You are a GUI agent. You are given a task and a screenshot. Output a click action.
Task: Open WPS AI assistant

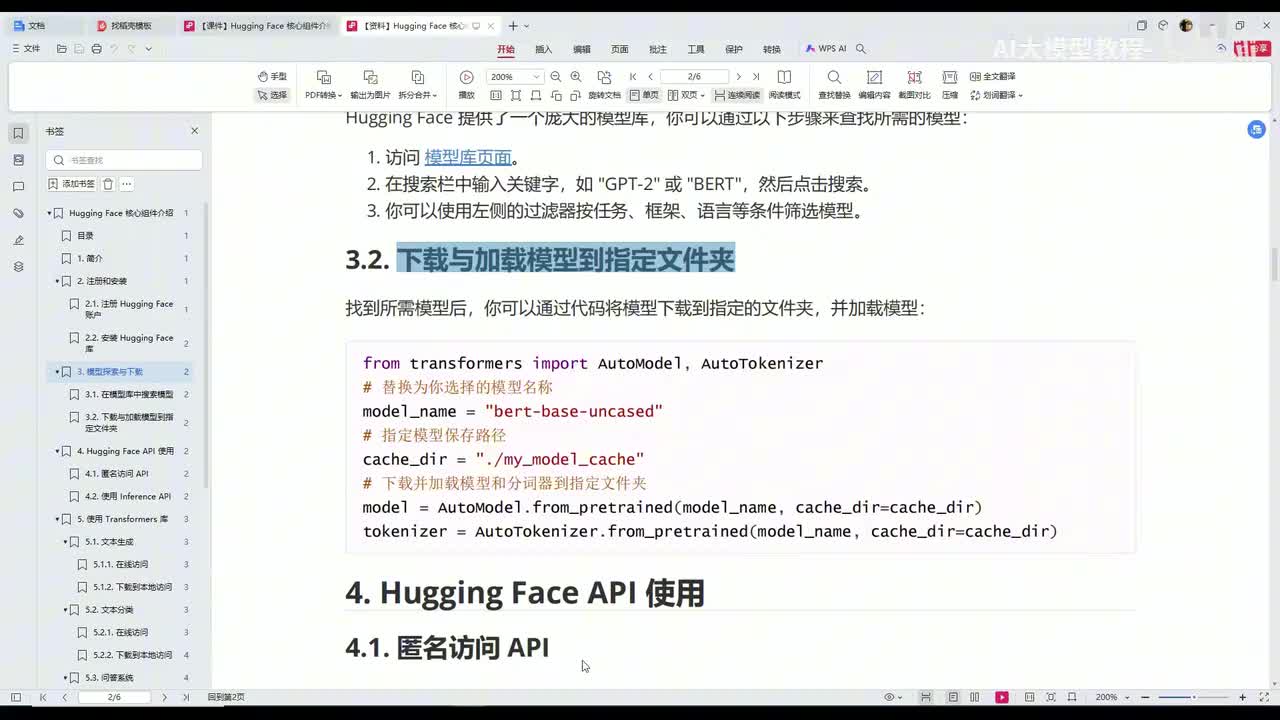[826, 49]
